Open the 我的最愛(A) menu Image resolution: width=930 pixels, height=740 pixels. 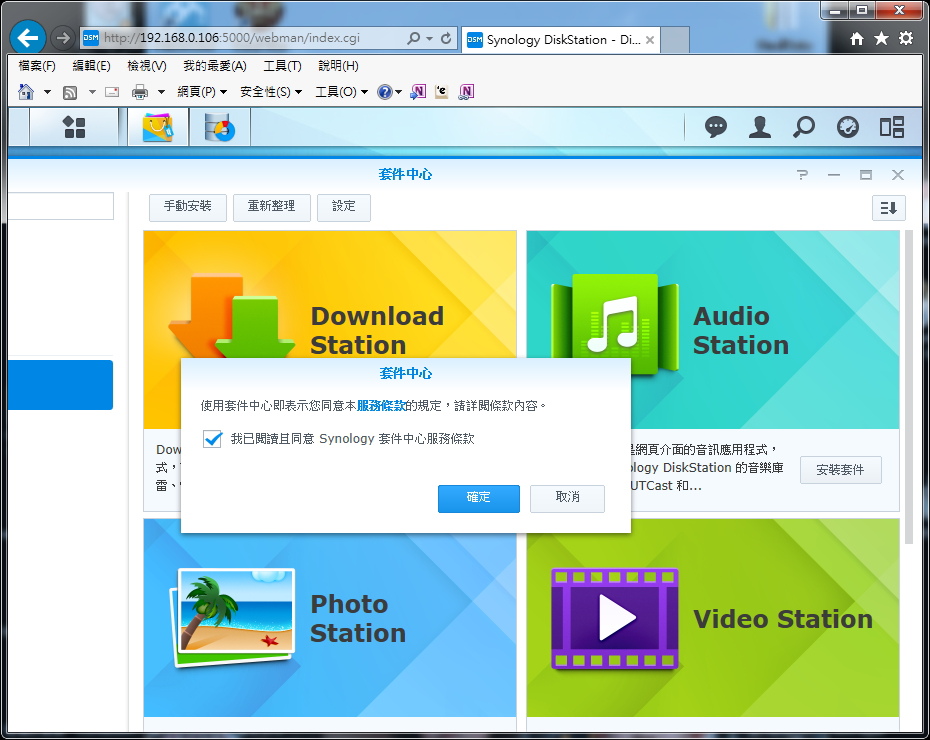(x=215, y=66)
